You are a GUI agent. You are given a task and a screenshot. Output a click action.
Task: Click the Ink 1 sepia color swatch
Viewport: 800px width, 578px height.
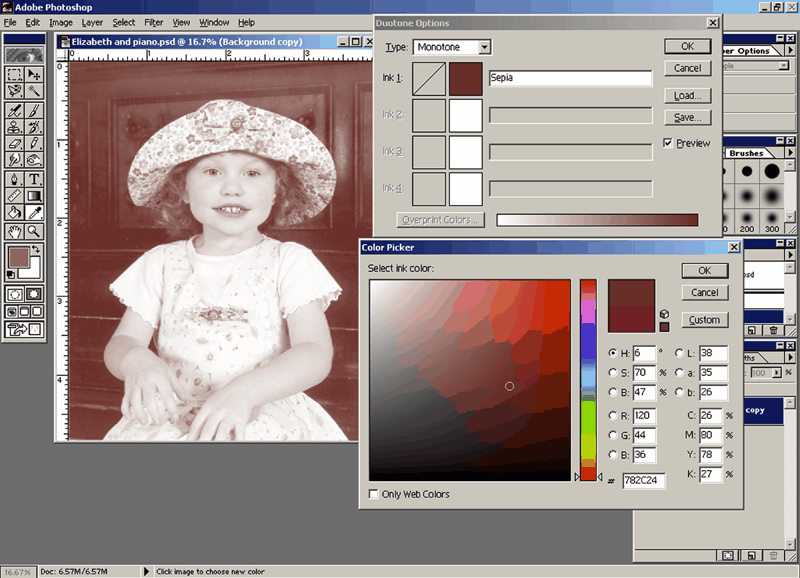[466, 79]
